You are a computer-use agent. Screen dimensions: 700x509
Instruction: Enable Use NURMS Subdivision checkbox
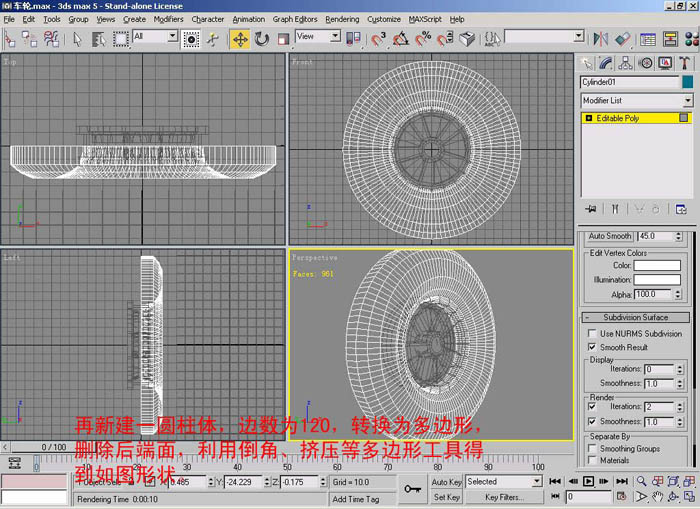(592, 334)
